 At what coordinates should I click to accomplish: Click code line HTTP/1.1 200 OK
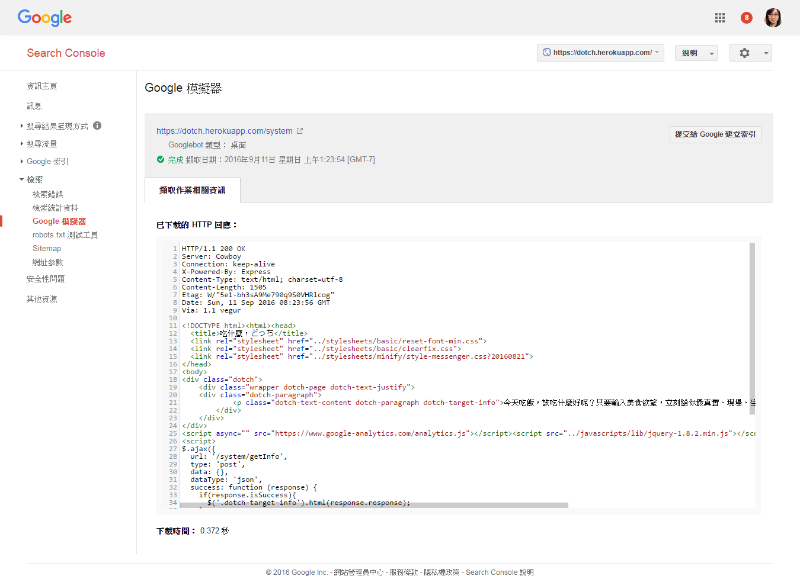(214, 248)
